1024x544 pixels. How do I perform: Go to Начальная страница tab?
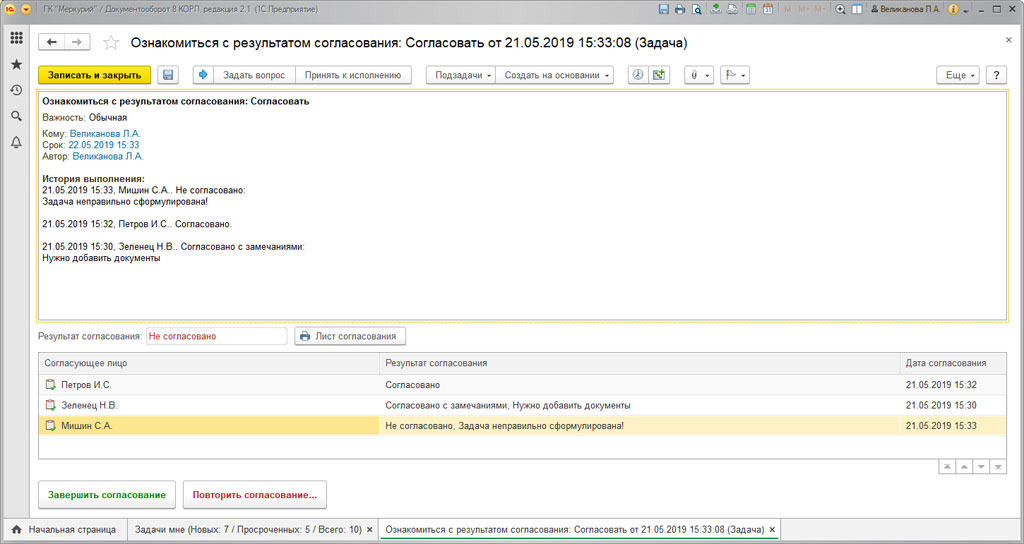pyautogui.click(x=65, y=530)
